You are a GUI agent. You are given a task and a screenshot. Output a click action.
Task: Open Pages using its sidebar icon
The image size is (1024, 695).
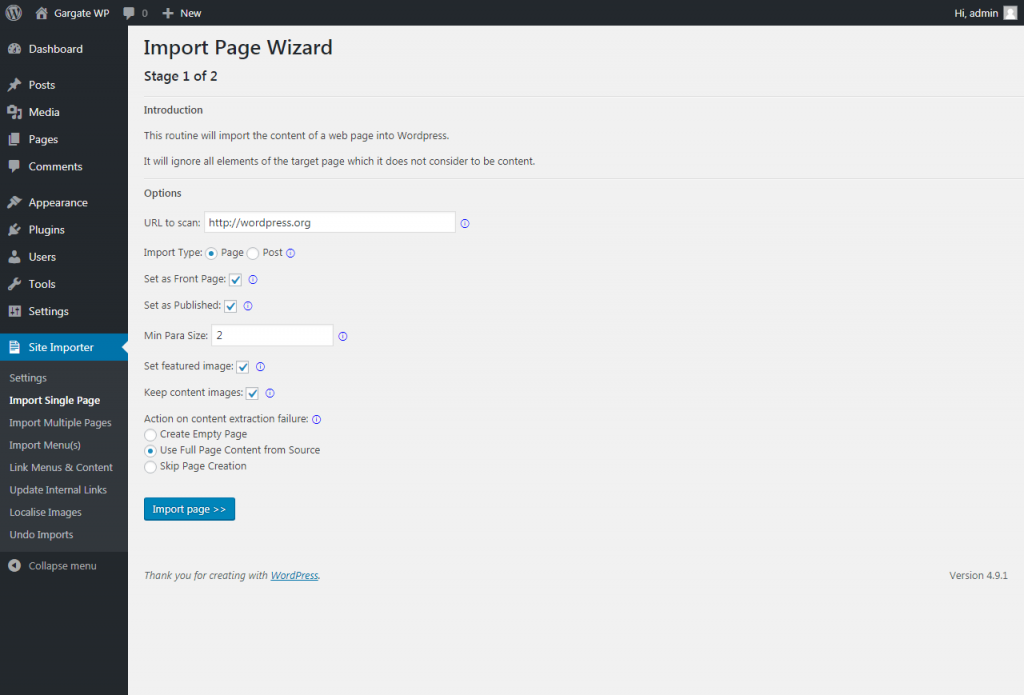click(x=16, y=139)
